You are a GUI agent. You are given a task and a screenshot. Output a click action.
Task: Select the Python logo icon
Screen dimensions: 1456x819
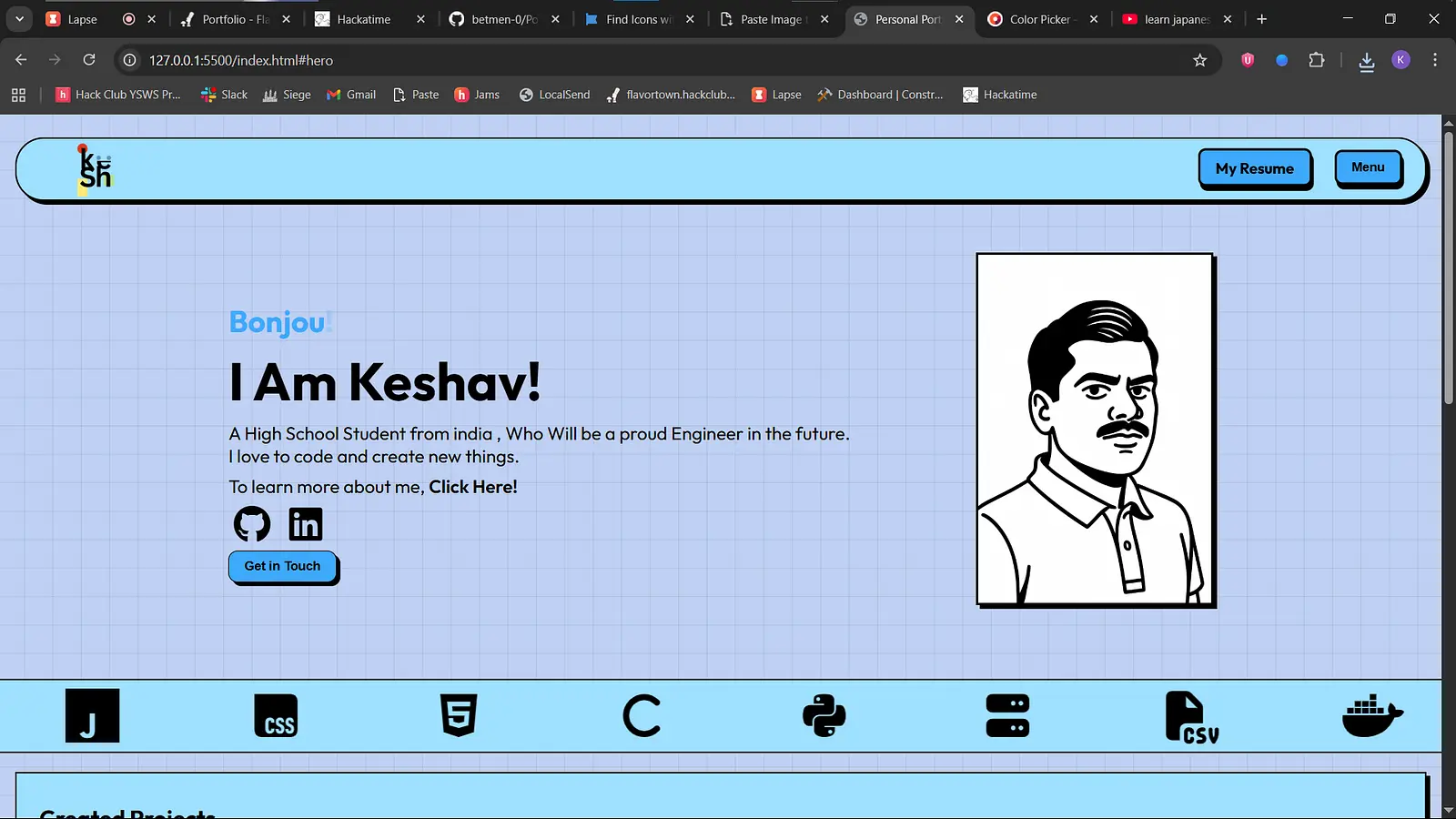click(824, 715)
